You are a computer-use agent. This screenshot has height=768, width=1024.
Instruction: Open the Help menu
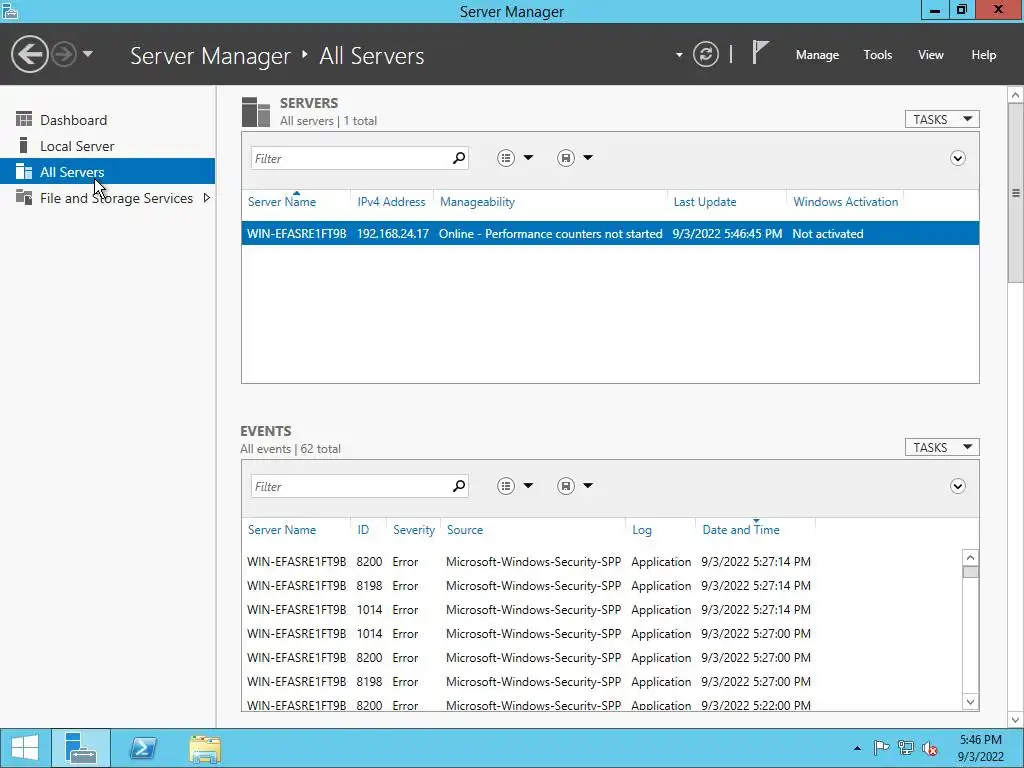point(984,55)
